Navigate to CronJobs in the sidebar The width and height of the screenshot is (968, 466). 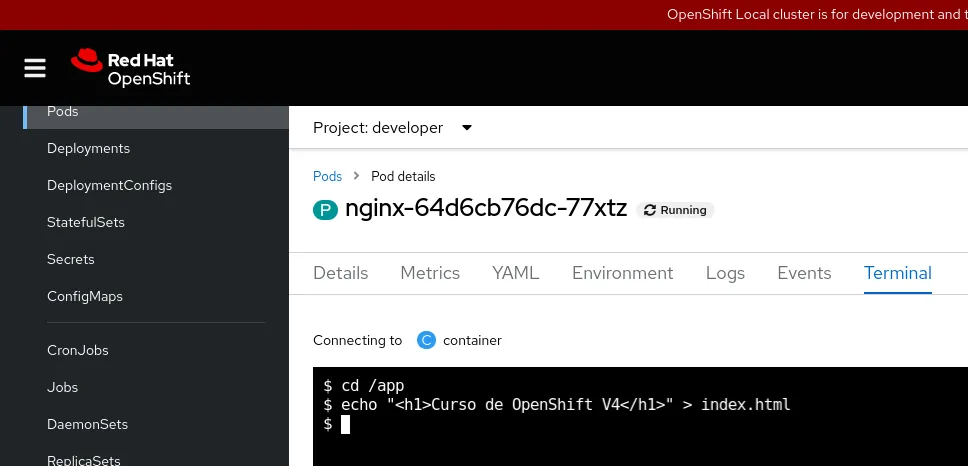click(x=77, y=350)
